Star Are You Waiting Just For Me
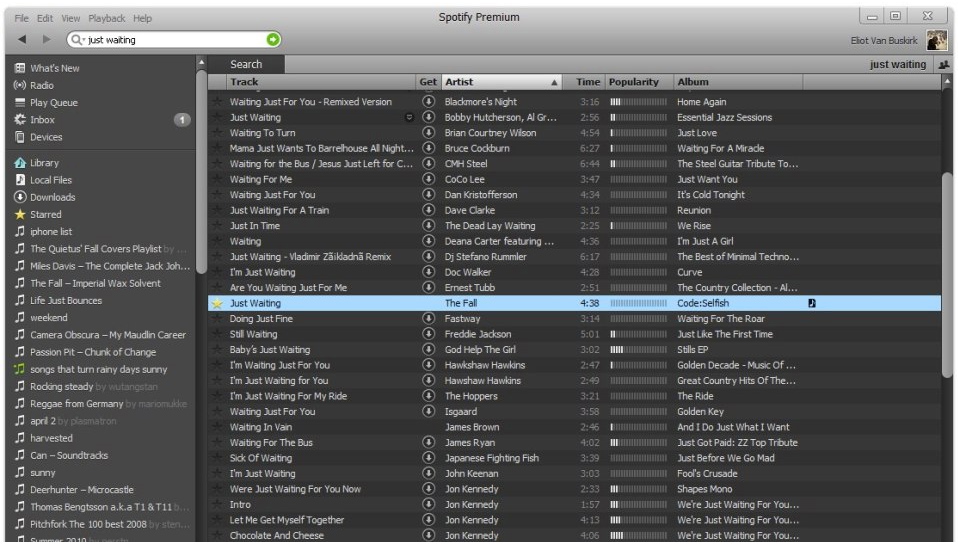The image size is (958, 547). pyautogui.click(x=217, y=287)
